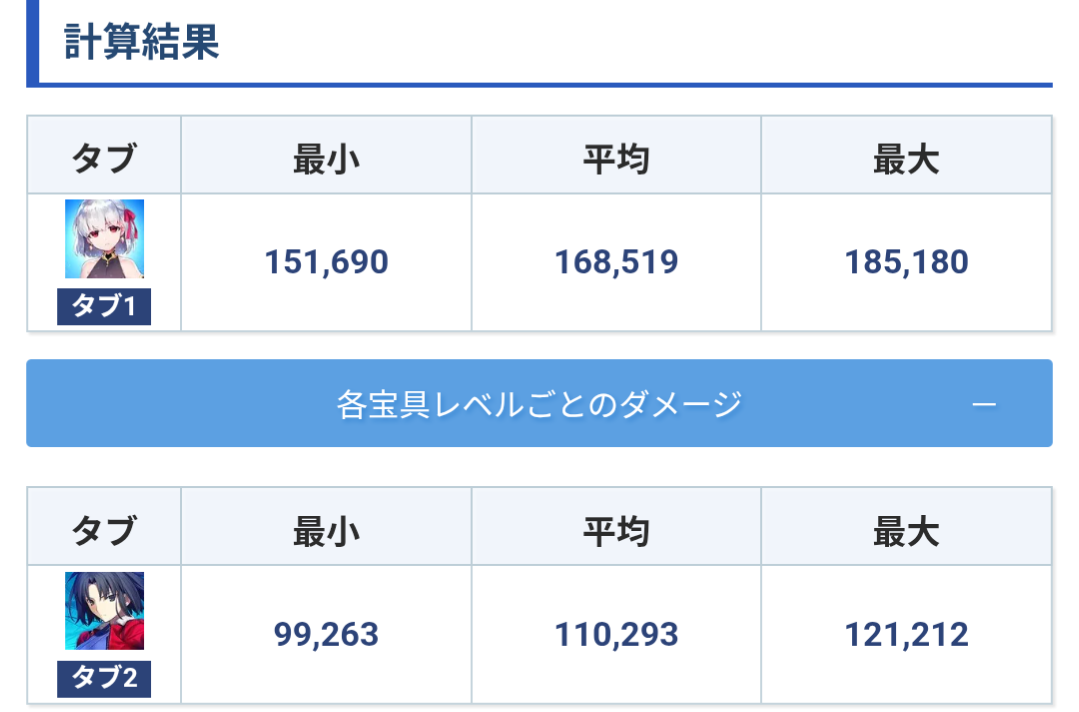1079x712 pixels.
Task: Select the タブ2 label badge
Action: pyautogui.click(x=104, y=678)
